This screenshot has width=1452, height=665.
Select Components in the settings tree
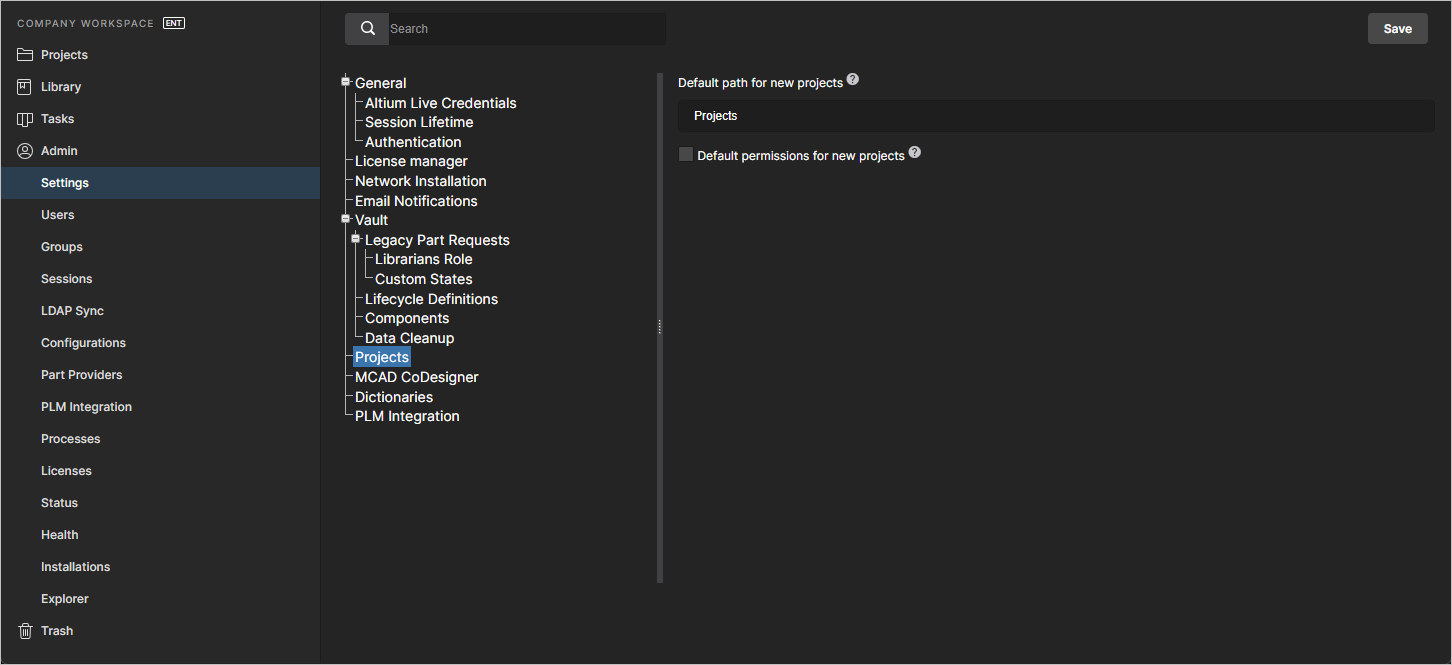coord(405,318)
